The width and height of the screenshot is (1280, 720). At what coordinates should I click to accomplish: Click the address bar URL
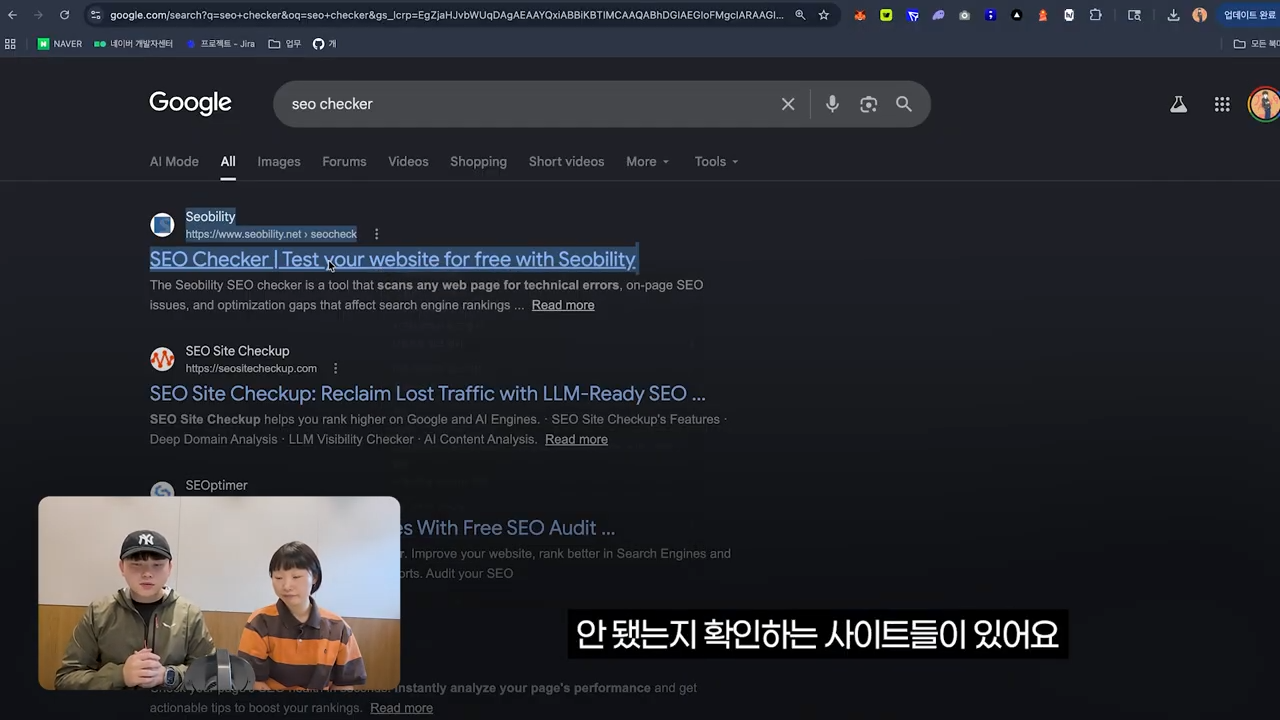click(x=446, y=15)
